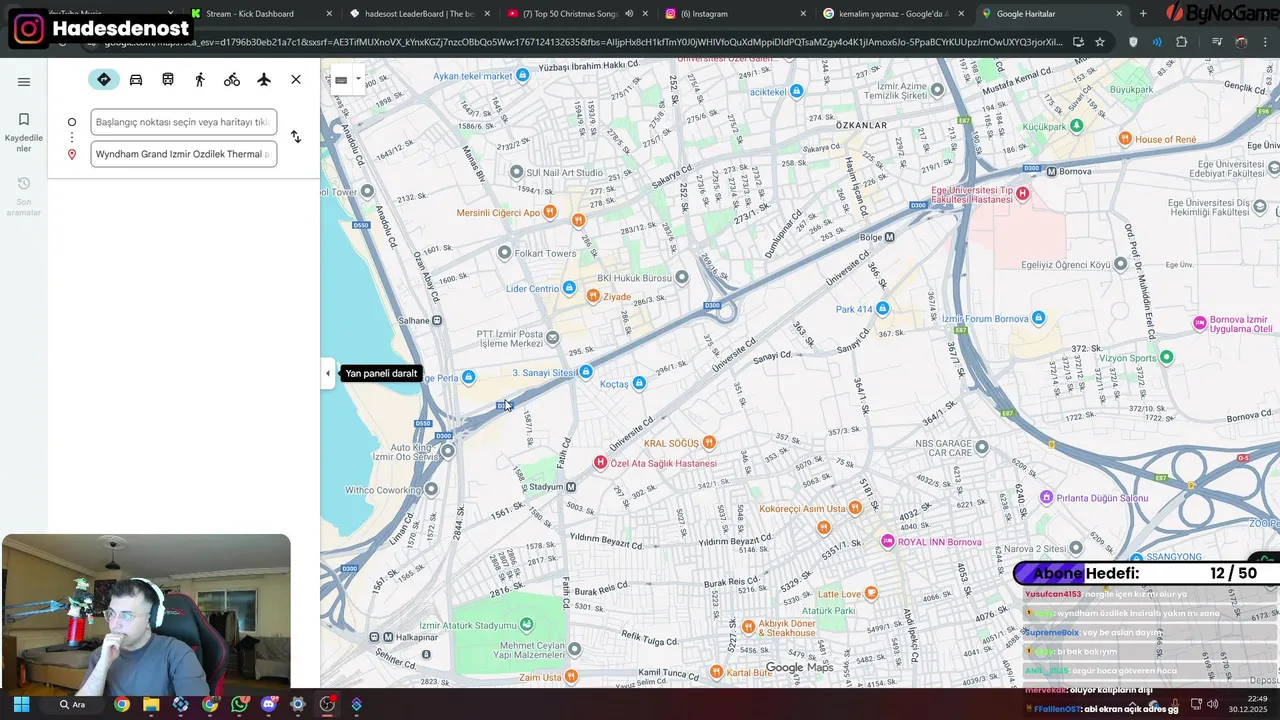1280x720 pixels.
Task: Select Lider Centrio shopping pin
Action: (569, 288)
